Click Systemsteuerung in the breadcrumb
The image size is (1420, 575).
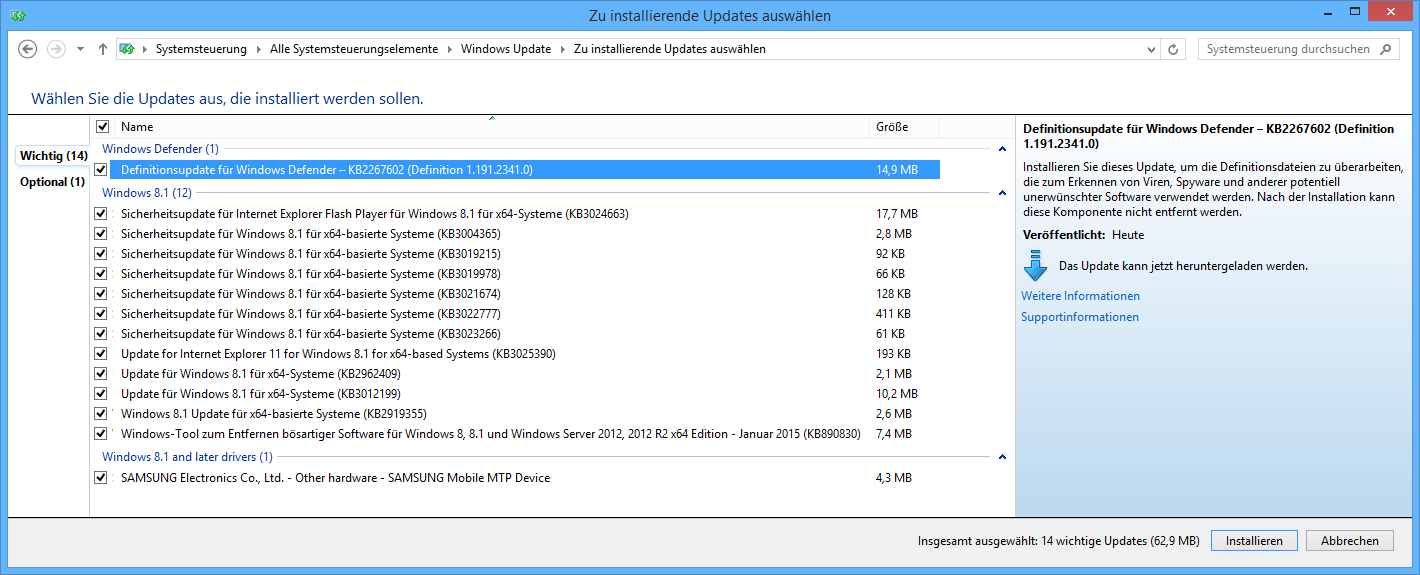tap(201, 49)
